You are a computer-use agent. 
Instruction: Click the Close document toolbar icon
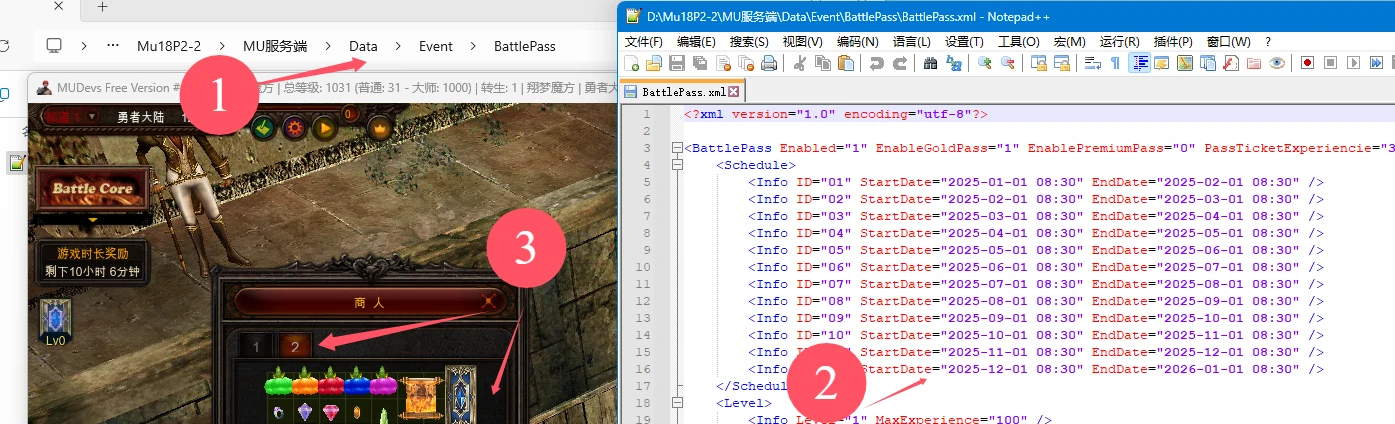click(x=723, y=63)
